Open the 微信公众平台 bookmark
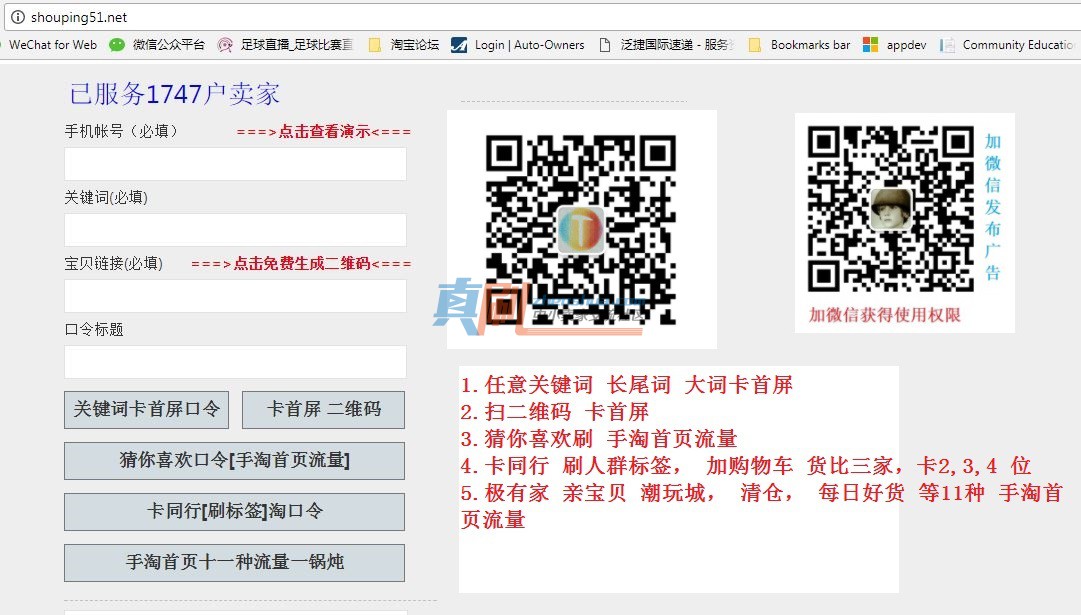 pyautogui.click(x=168, y=45)
